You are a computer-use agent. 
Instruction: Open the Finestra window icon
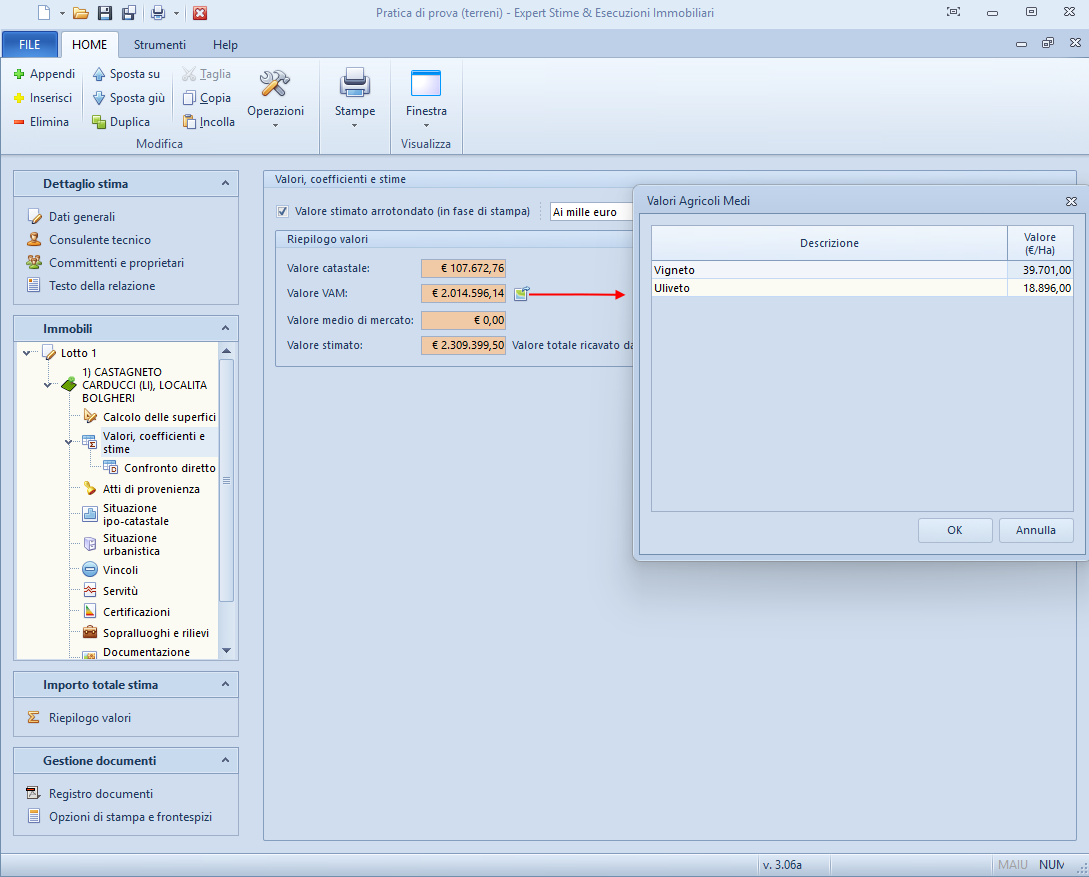pos(426,84)
